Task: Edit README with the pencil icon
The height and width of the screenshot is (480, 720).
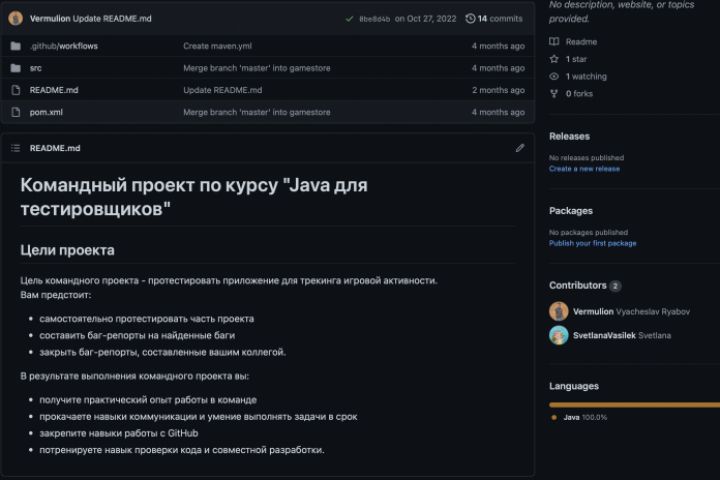Action: point(520,148)
